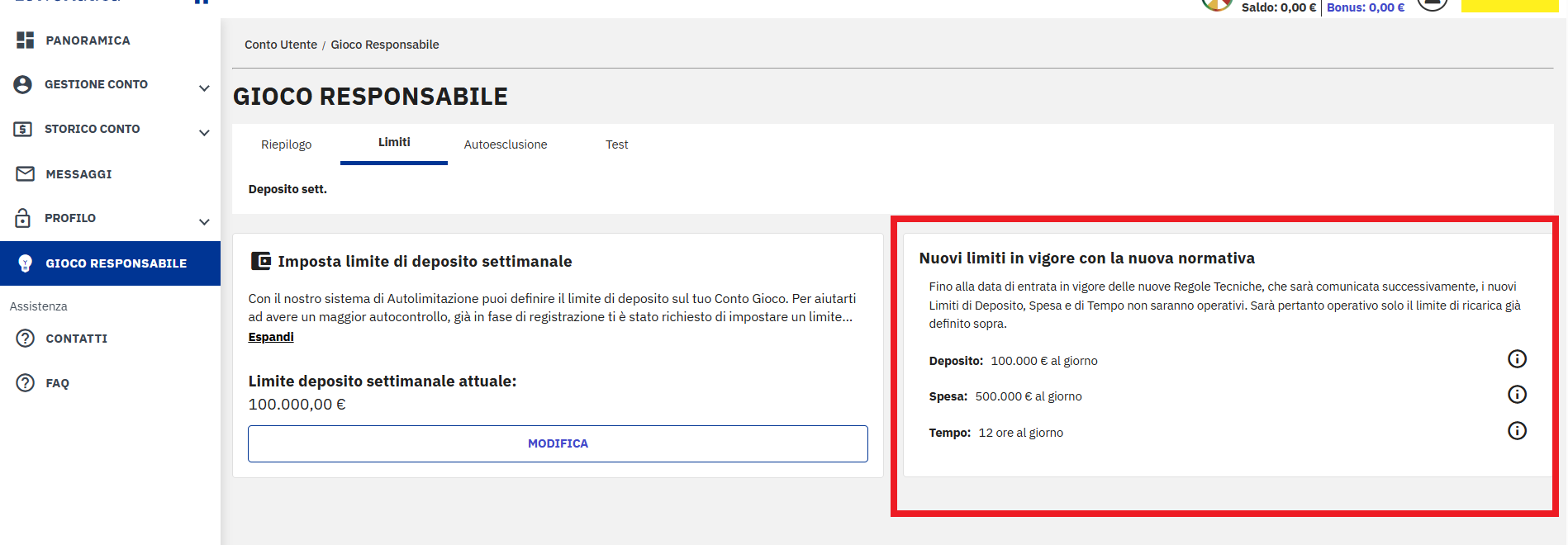The width and height of the screenshot is (1568, 545).
Task: Click the Espandi link to read more
Action: (271, 337)
